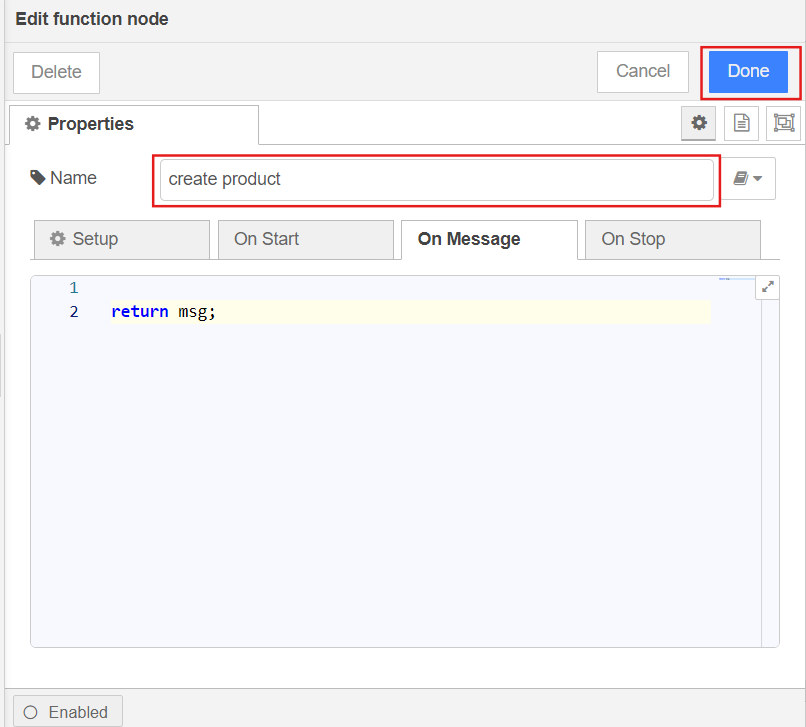Open the node description document icon
The height and width of the screenshot is (727, 806).
coord(741,123)
